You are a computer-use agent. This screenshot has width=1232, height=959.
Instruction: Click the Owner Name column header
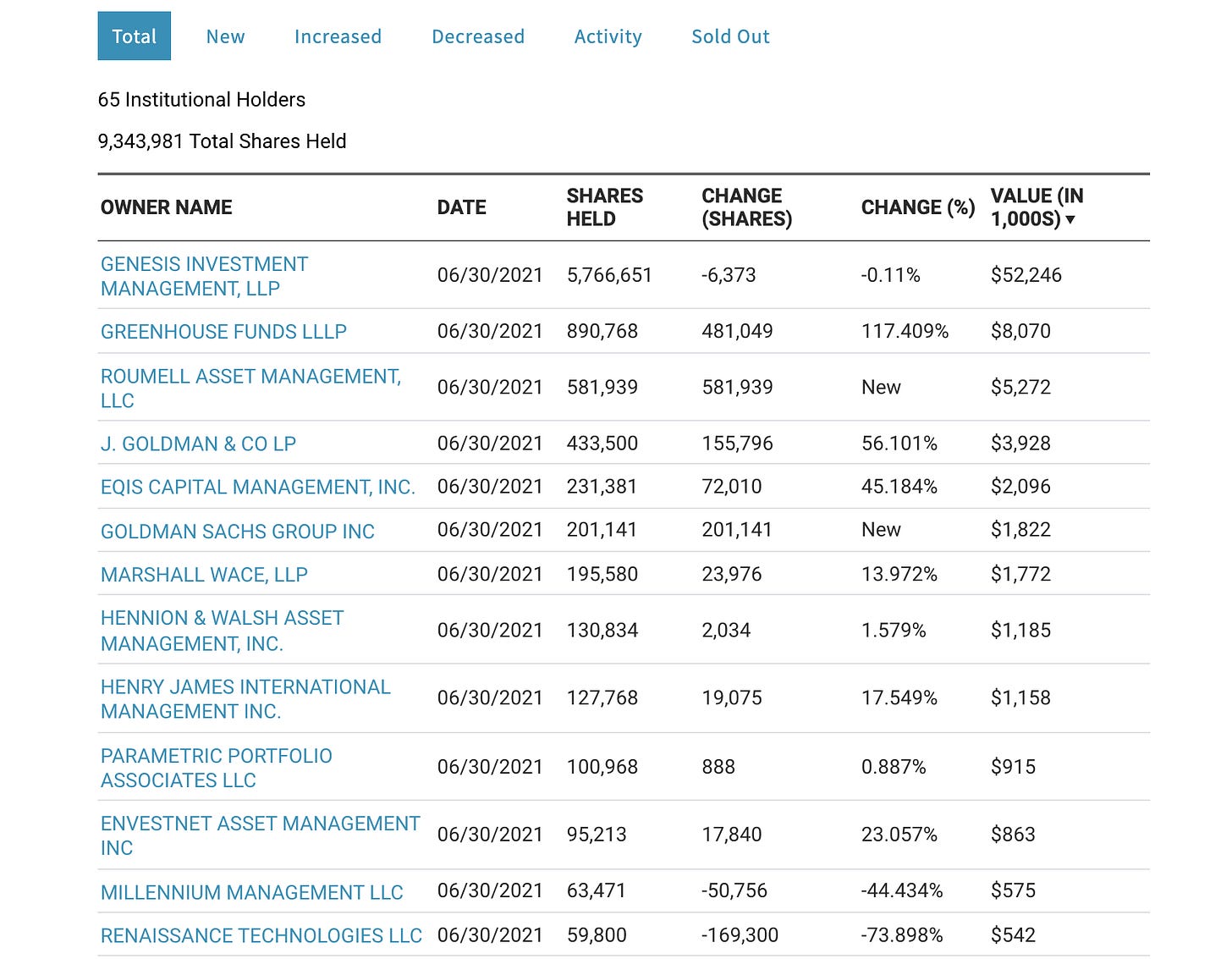166,207
